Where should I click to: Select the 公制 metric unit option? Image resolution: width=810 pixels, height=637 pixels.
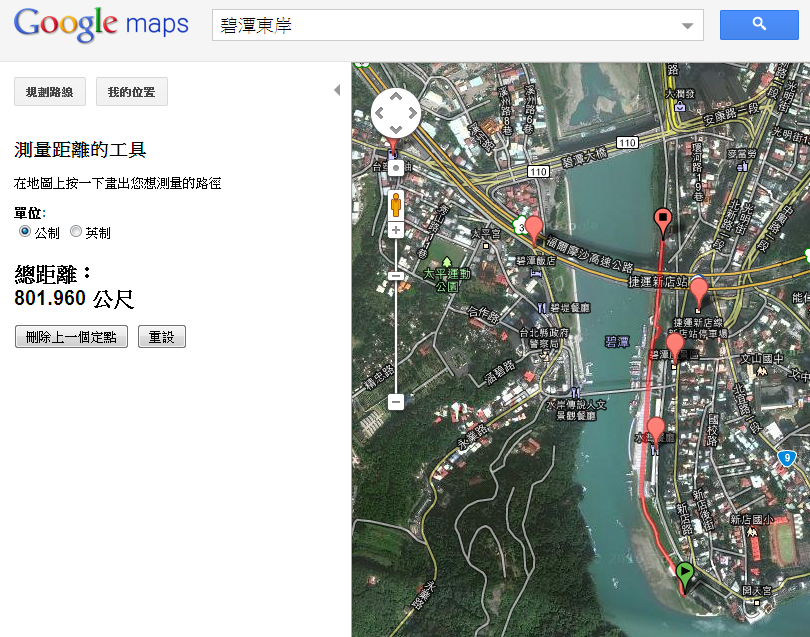pos(25,232)
